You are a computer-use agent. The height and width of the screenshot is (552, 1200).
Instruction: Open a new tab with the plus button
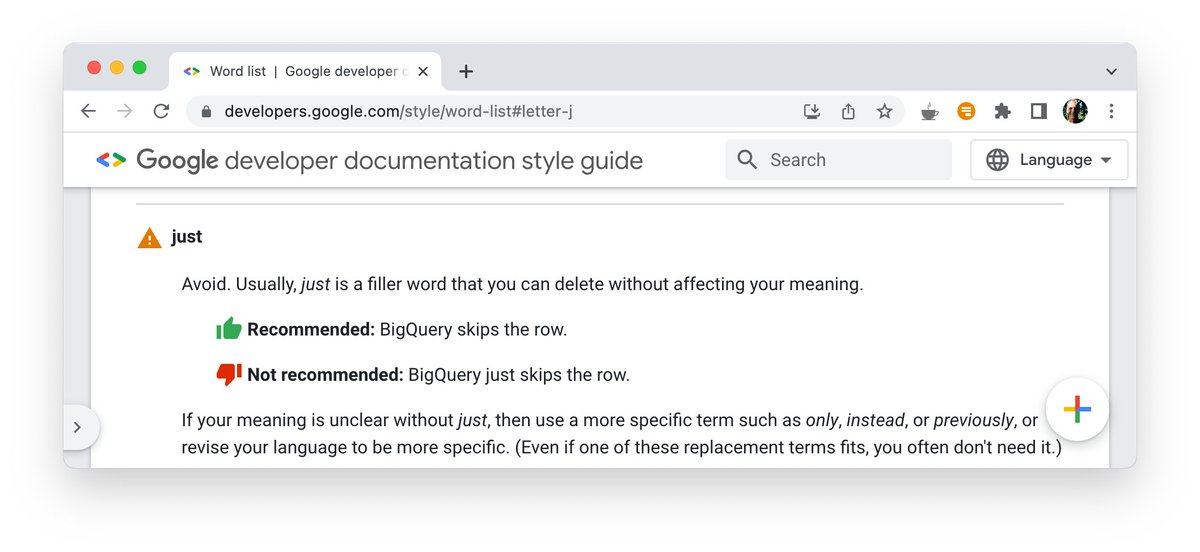click(x=466, y=71)
